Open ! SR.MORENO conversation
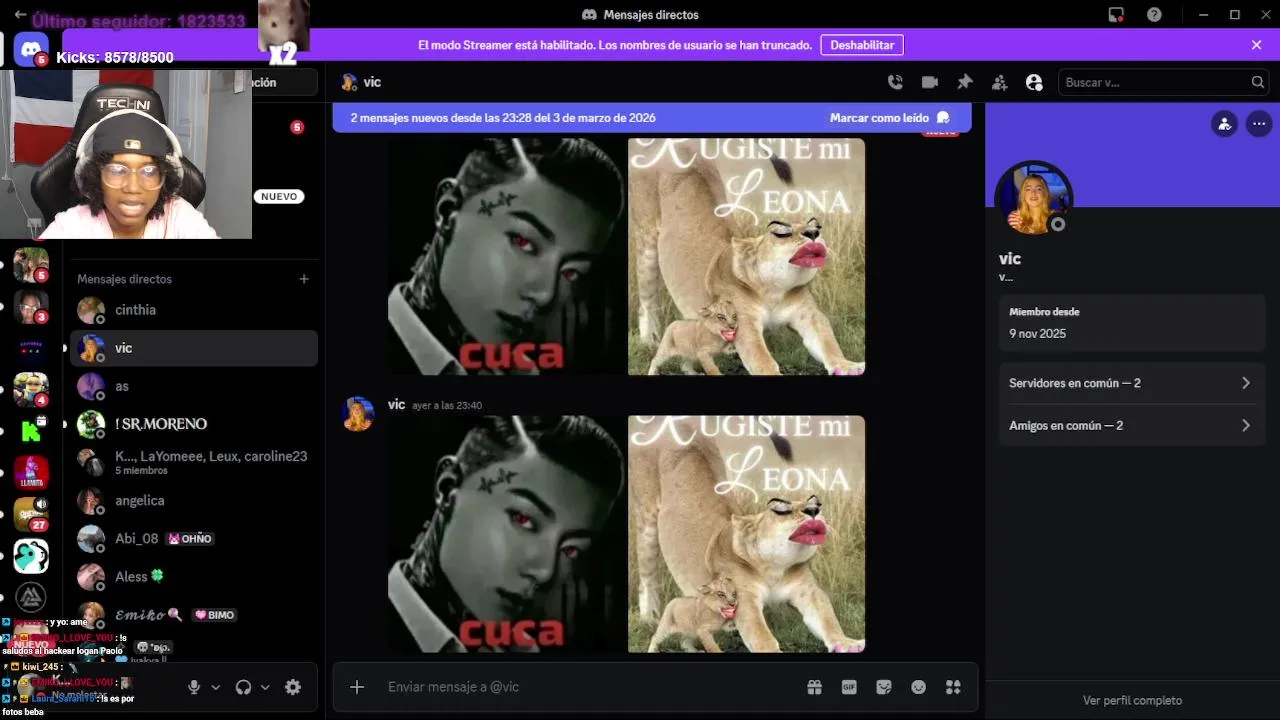 pos(194,424)
